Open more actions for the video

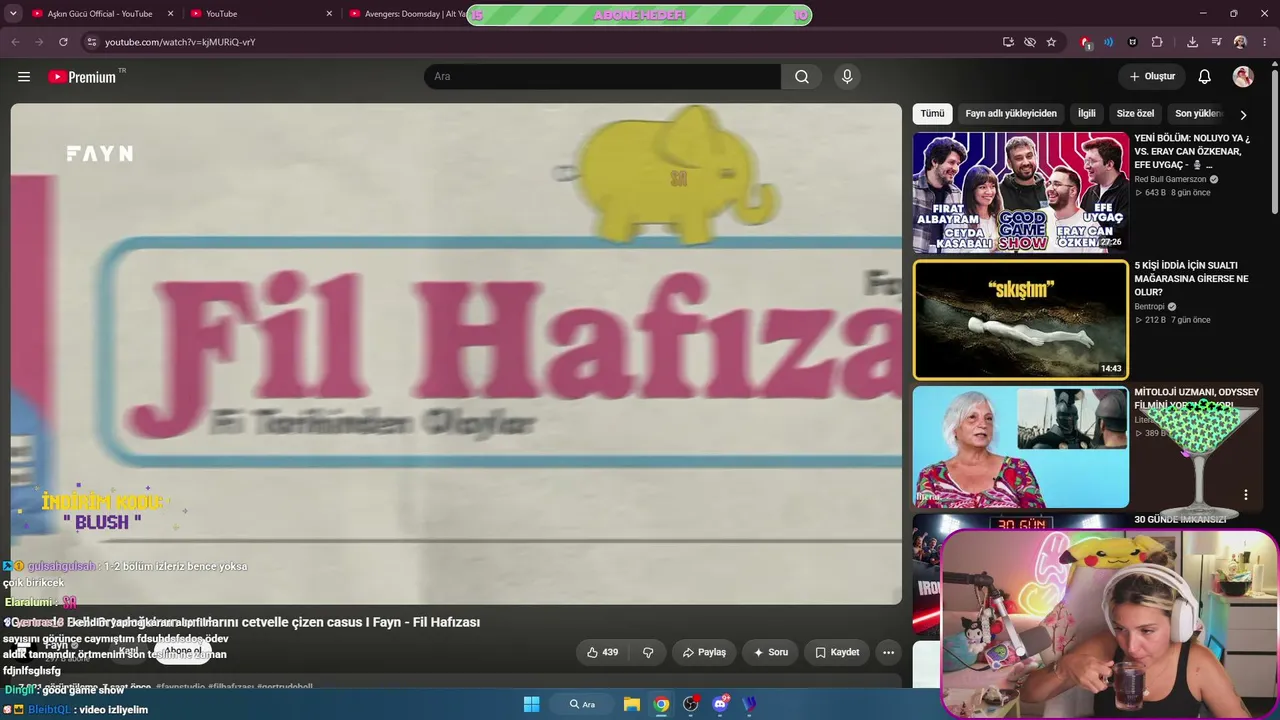click(x=888, y=652)
